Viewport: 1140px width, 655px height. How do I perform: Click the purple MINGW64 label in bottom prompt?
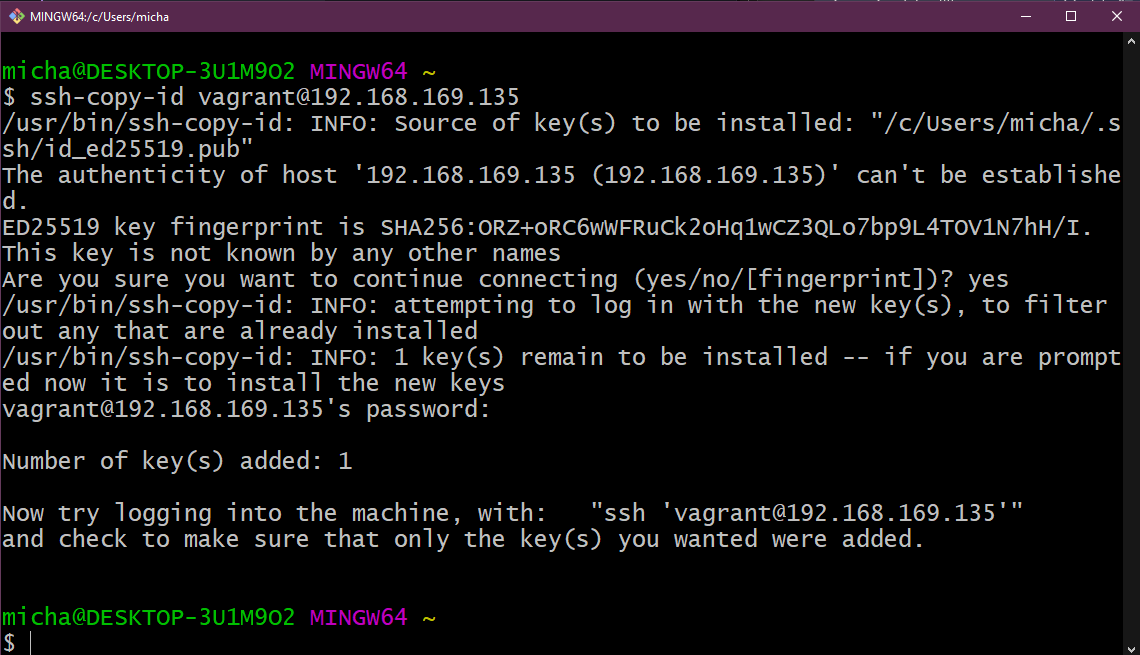coord(358,617)
